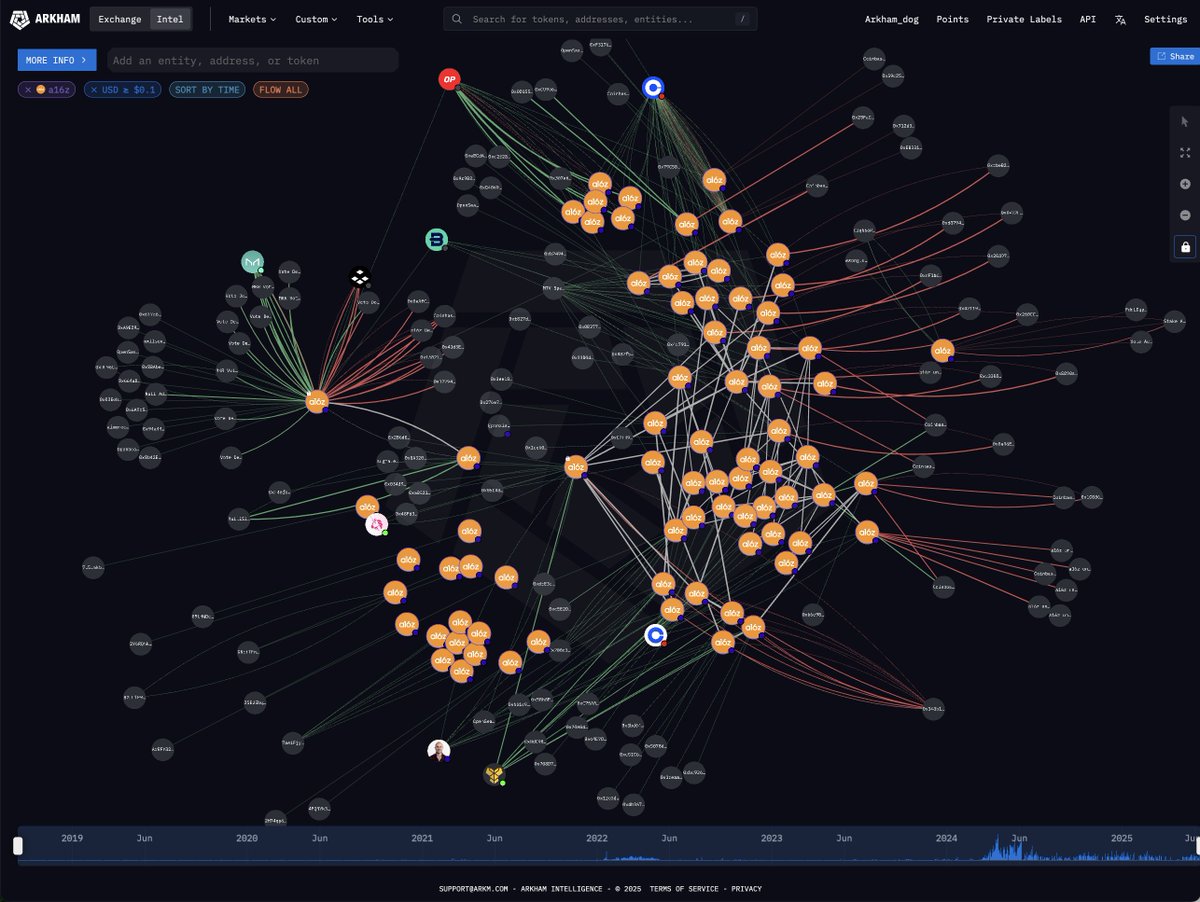
Task: Select the yellow logo node
Action: point(494,773)
